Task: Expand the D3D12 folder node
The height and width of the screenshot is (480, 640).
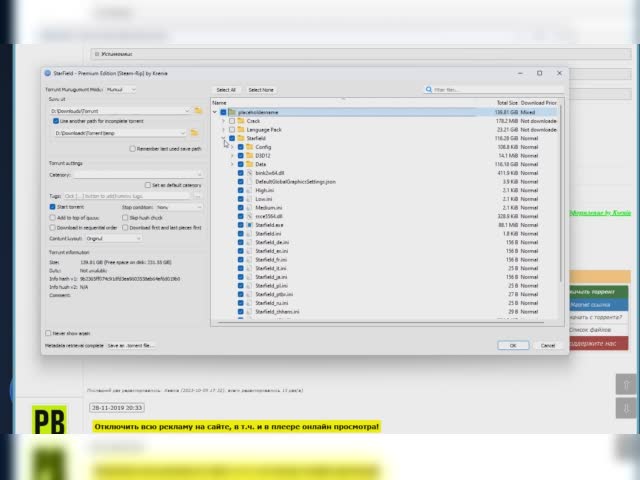Action: pos(232,156)
